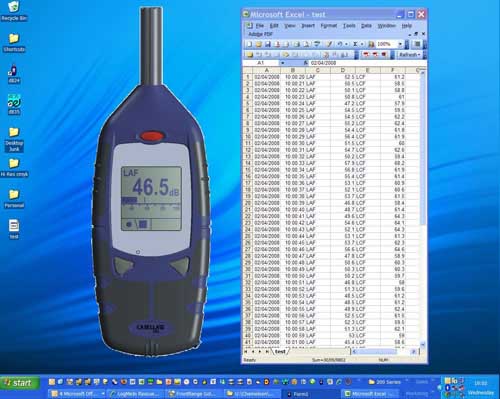Select the Desktop Junk folder icon
The image size is (500, 399).
click(x=14, y=139)
